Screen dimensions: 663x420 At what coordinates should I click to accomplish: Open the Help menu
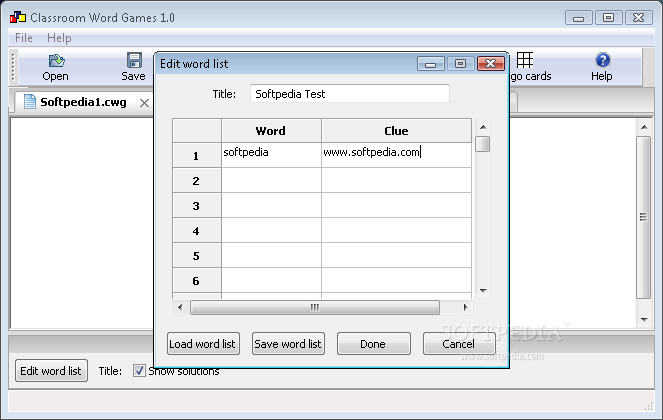[59, 38]
